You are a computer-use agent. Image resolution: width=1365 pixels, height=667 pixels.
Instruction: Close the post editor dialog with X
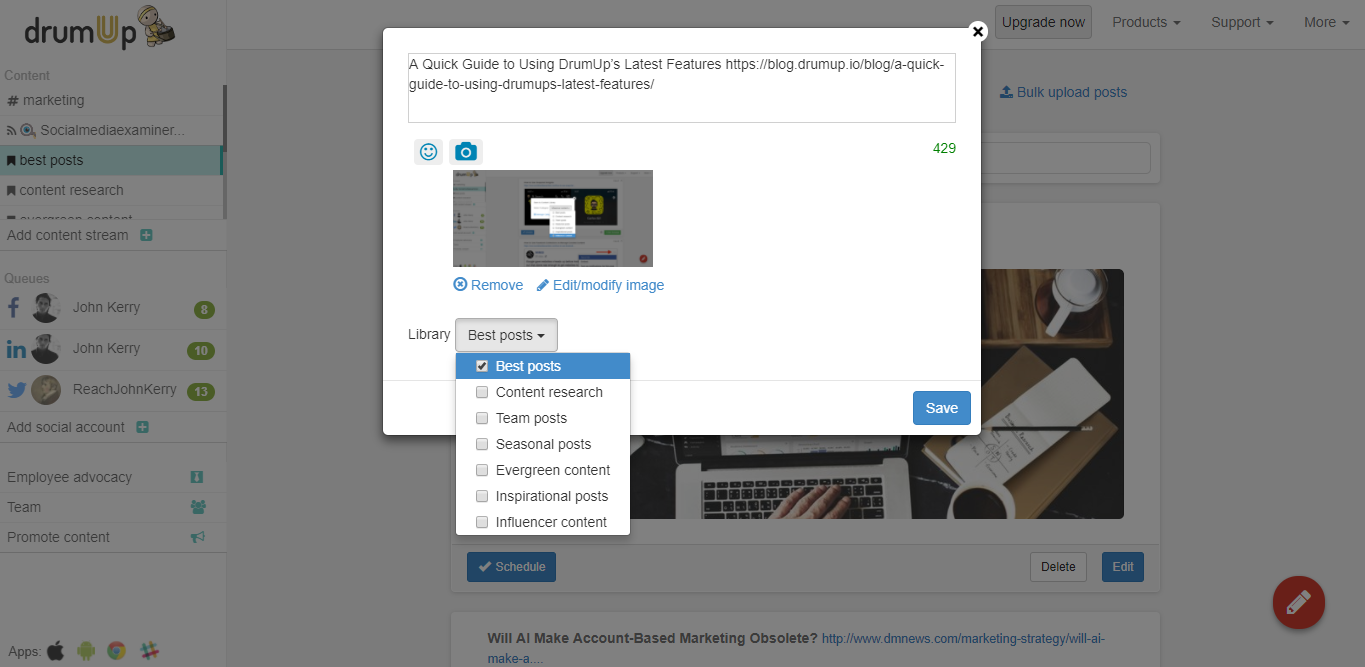coord(978,31)
